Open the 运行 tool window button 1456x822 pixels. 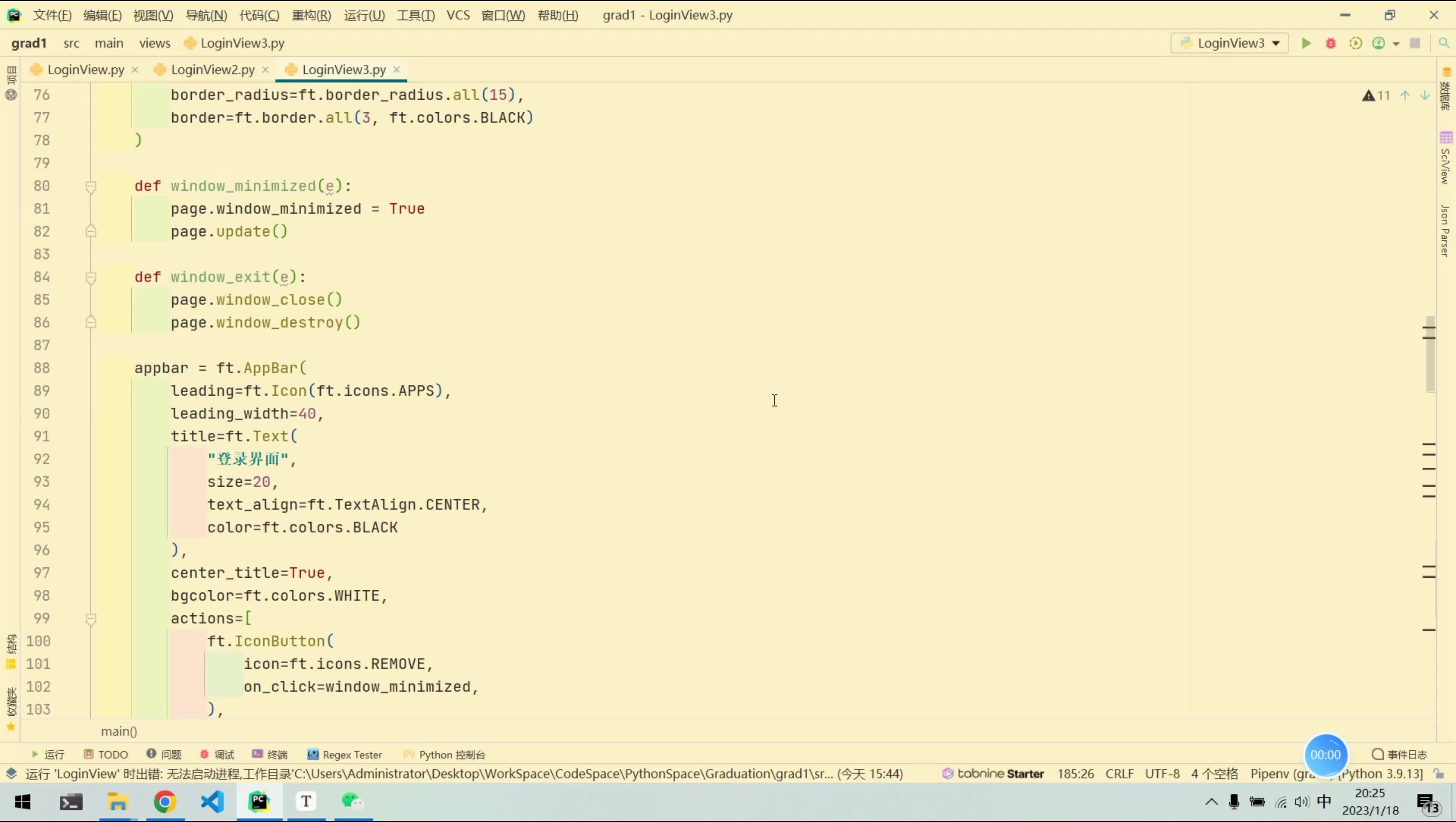(x=48, y=754)
